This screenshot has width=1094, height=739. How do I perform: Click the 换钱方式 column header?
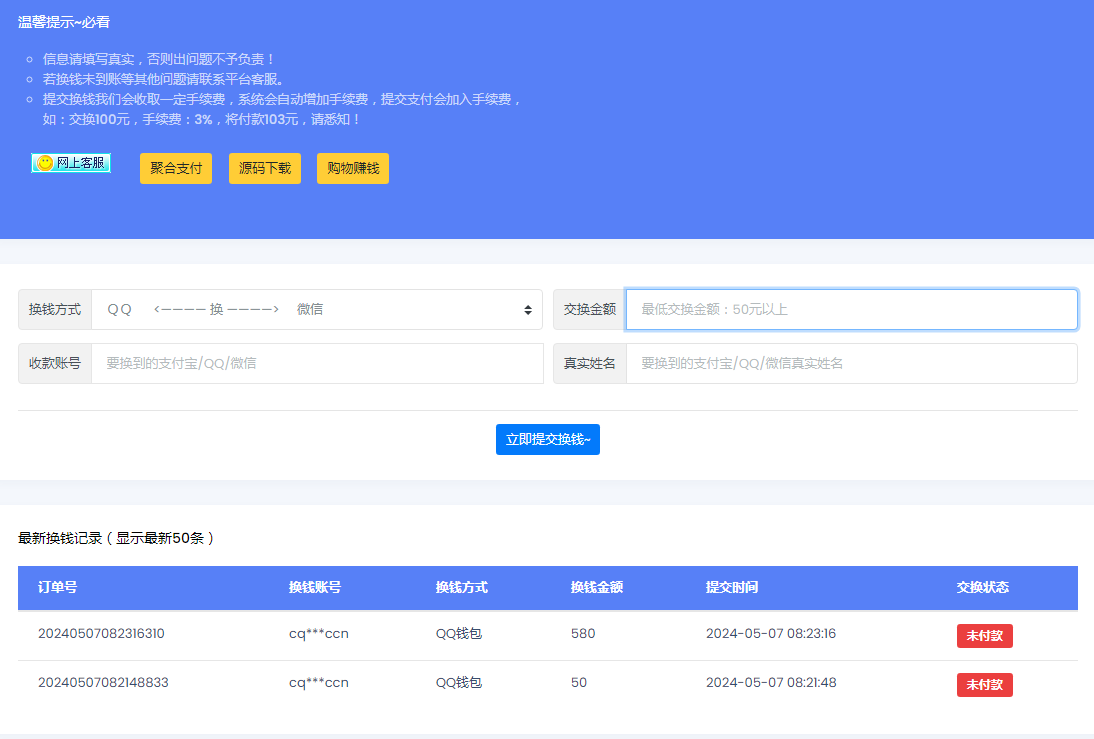point(462,588)
